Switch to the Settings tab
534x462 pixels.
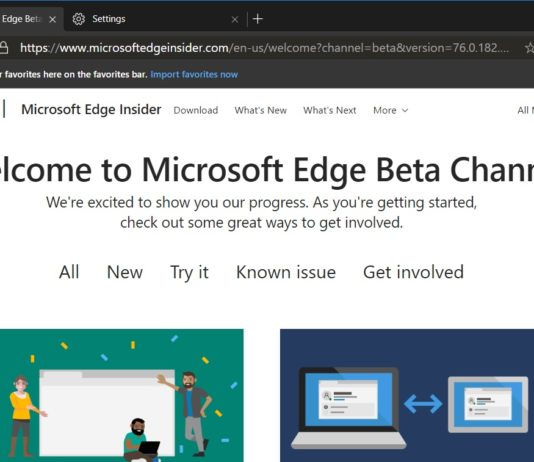click(155, 19)
